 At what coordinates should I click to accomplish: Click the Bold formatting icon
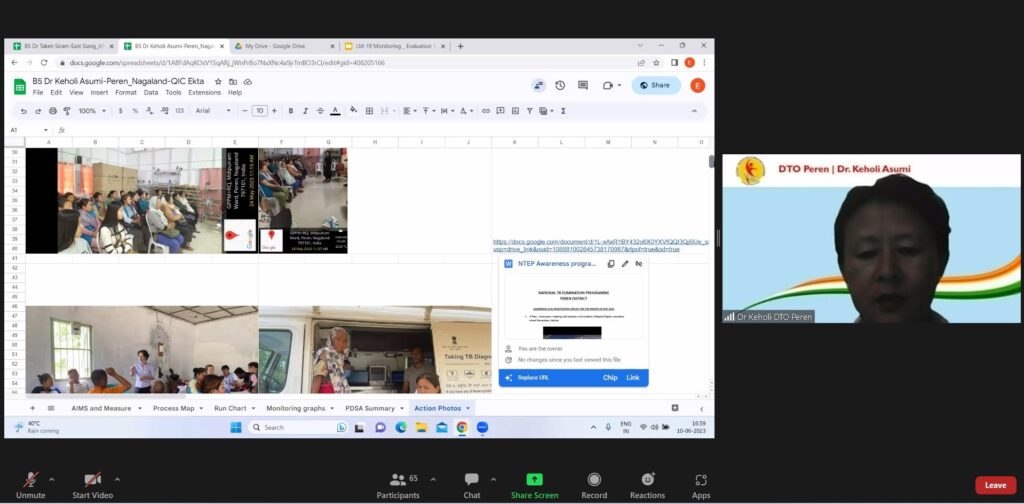290,111
